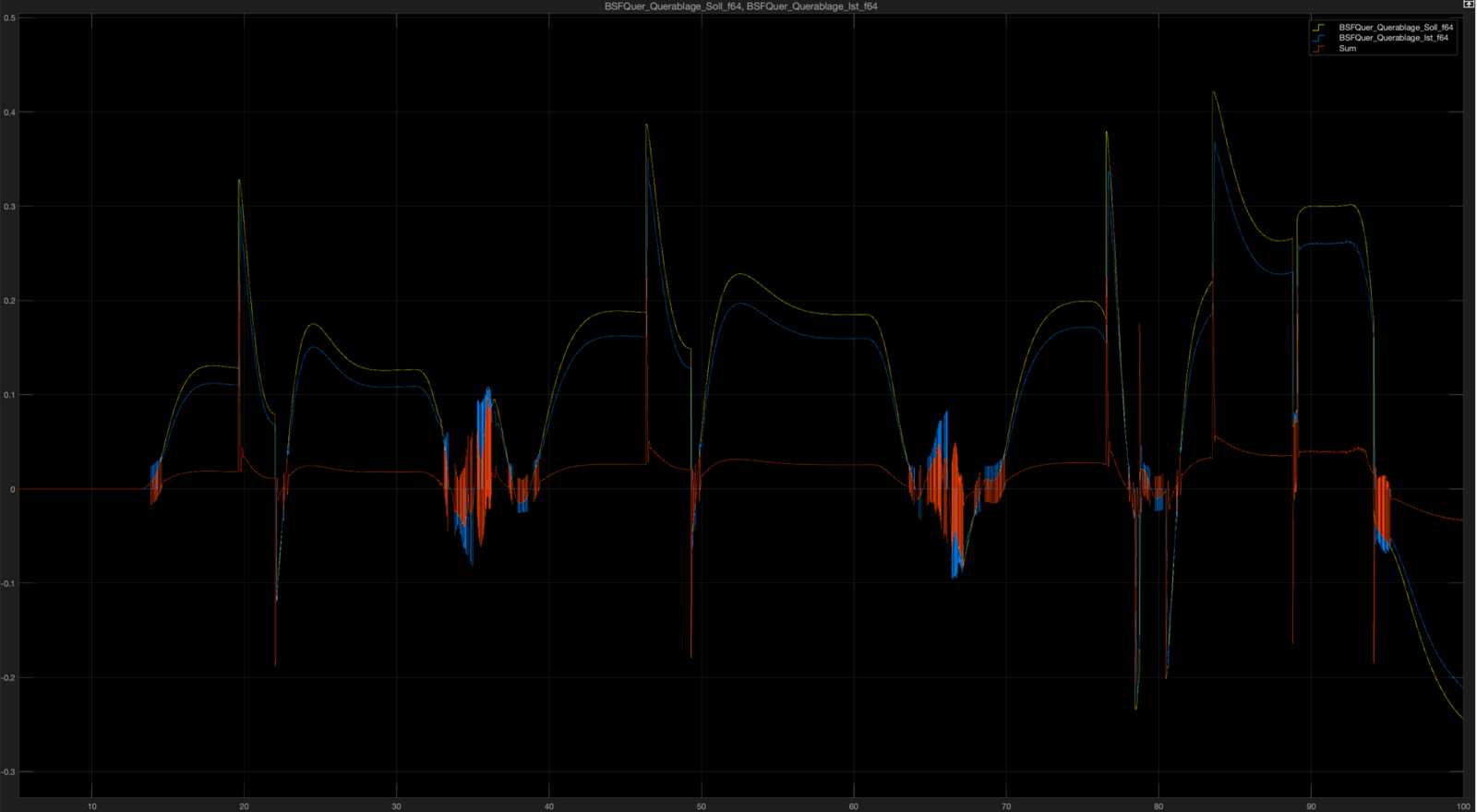Click the yellow step-line icon in legend

pos(1318,28)
